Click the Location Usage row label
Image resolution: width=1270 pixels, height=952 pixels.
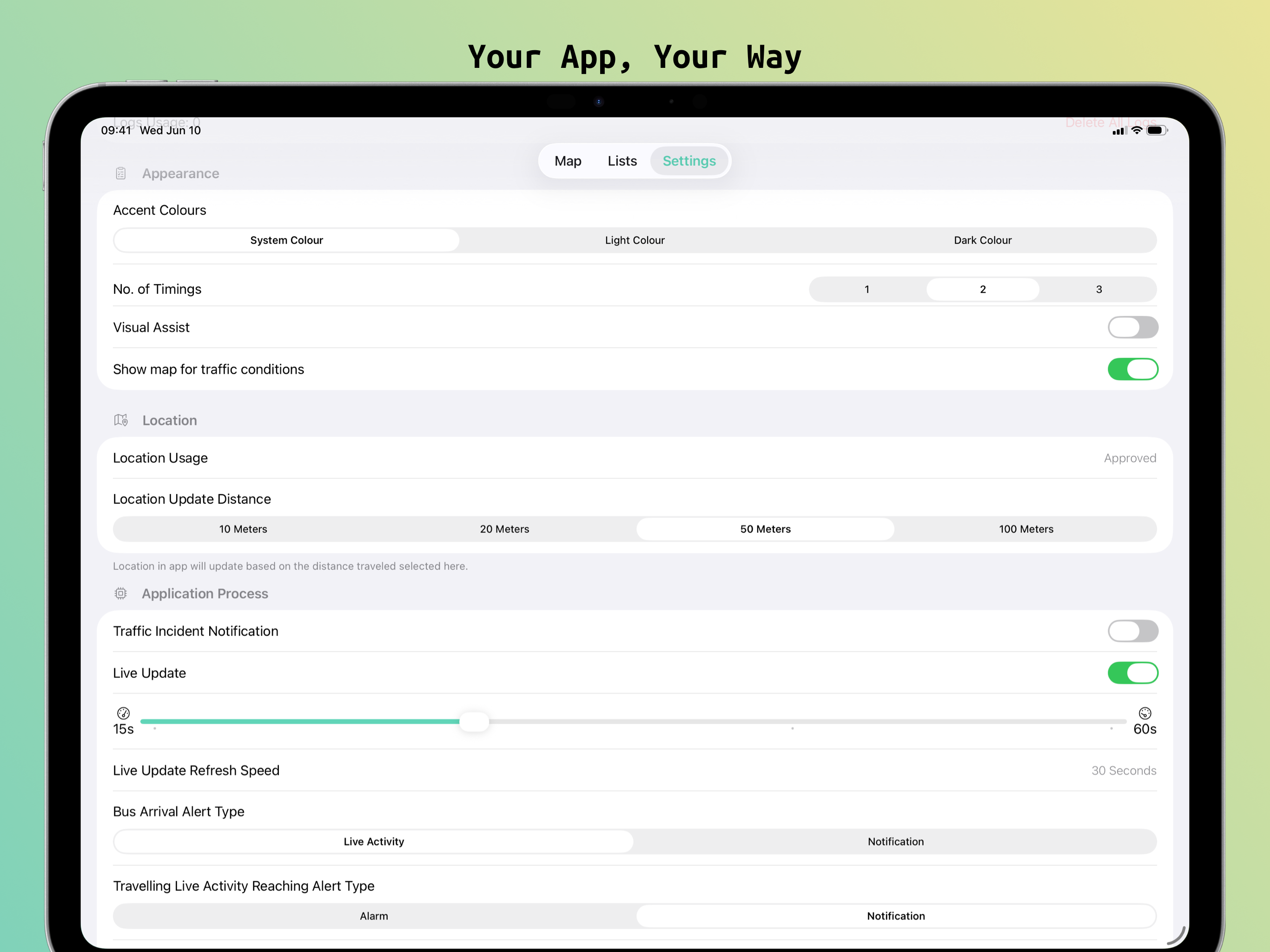point(160,458)
